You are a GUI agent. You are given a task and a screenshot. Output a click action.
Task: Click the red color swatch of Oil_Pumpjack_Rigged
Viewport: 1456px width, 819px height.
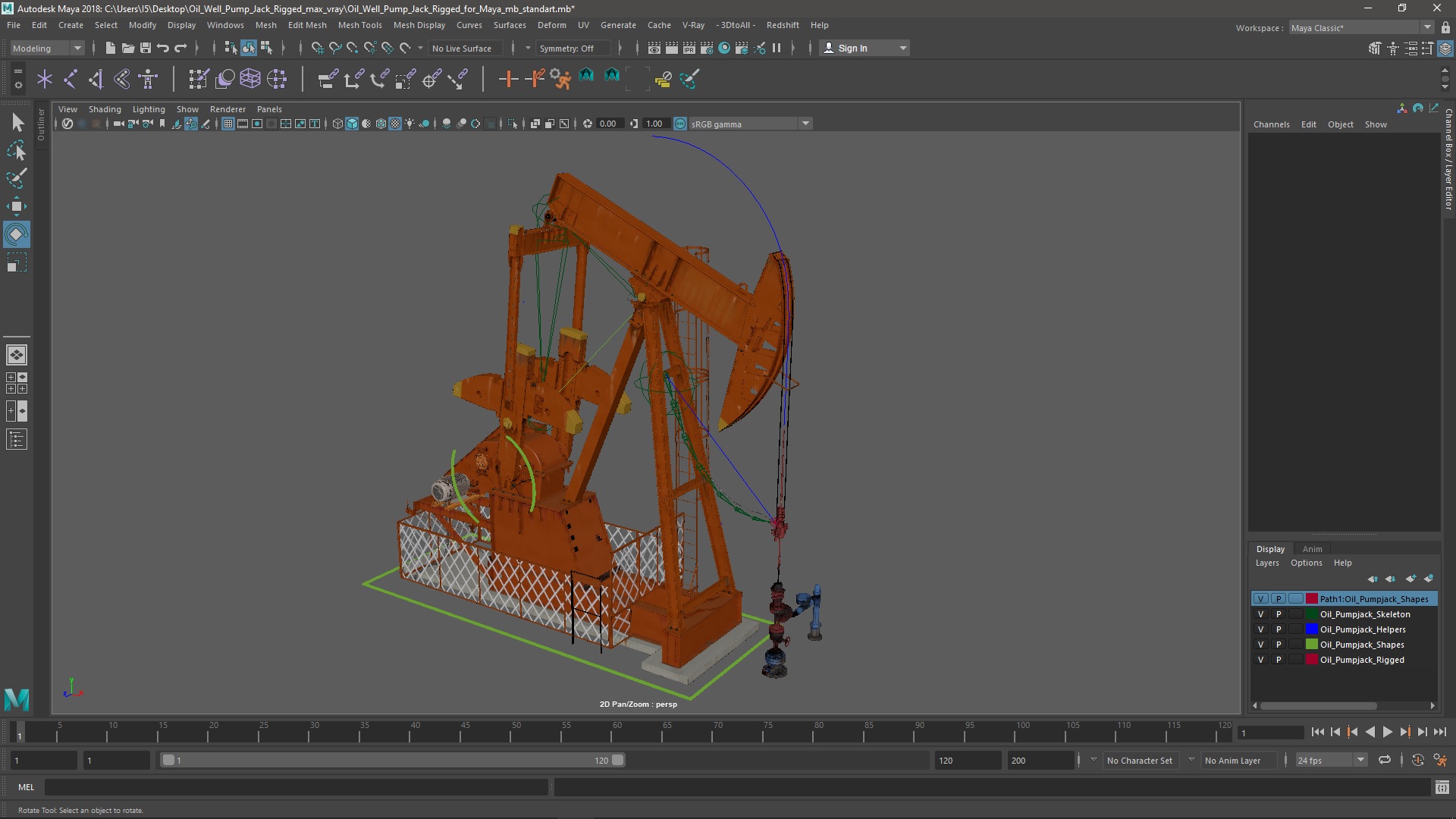pos(1311,660)
